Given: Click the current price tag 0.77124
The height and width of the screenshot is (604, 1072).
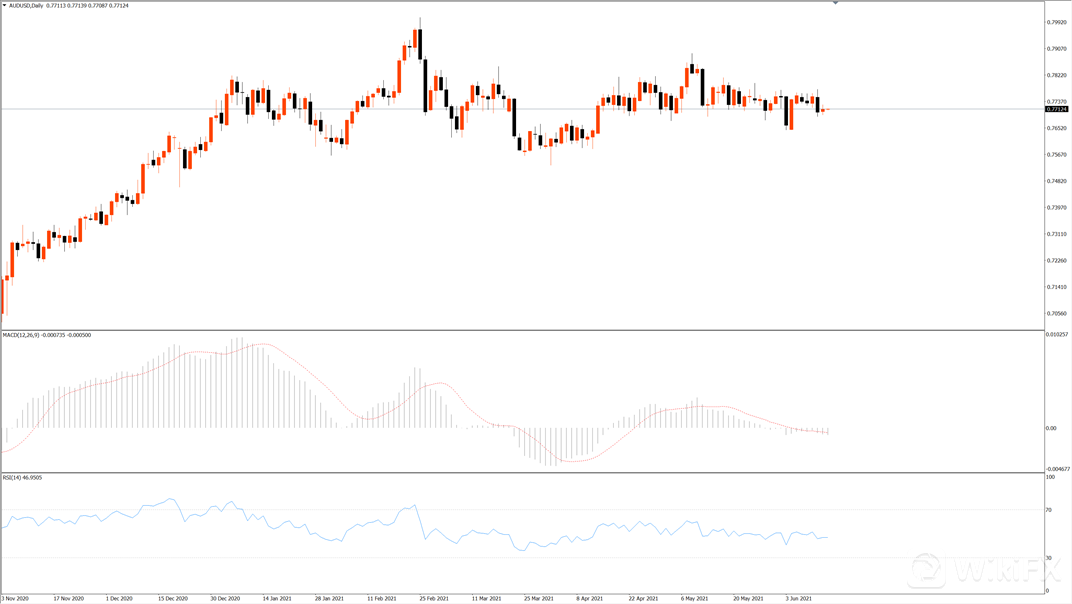Looking at the screenshot, I should tap(1054, 109).
